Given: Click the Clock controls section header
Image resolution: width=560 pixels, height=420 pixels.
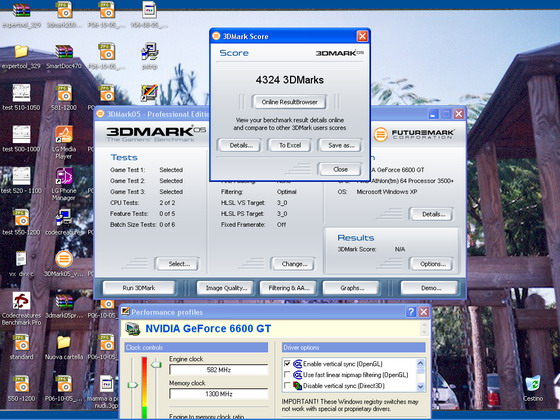Looking at the screenshot, I should coord(196,348).
